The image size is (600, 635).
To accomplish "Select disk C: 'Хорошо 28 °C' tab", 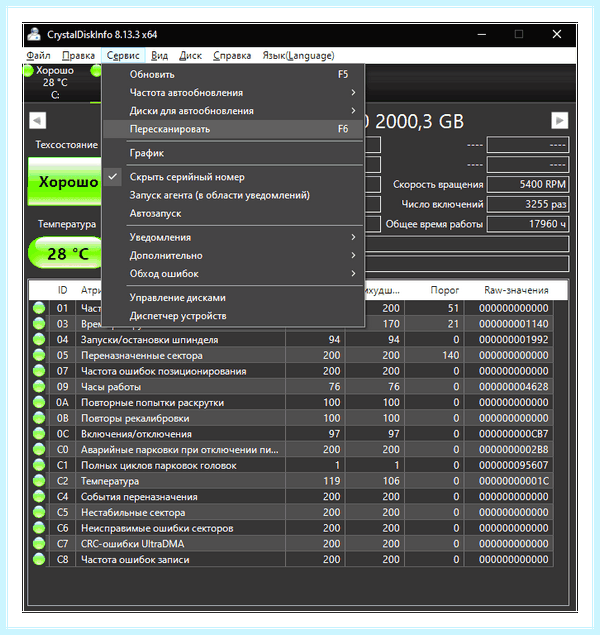I will (55, 83).
